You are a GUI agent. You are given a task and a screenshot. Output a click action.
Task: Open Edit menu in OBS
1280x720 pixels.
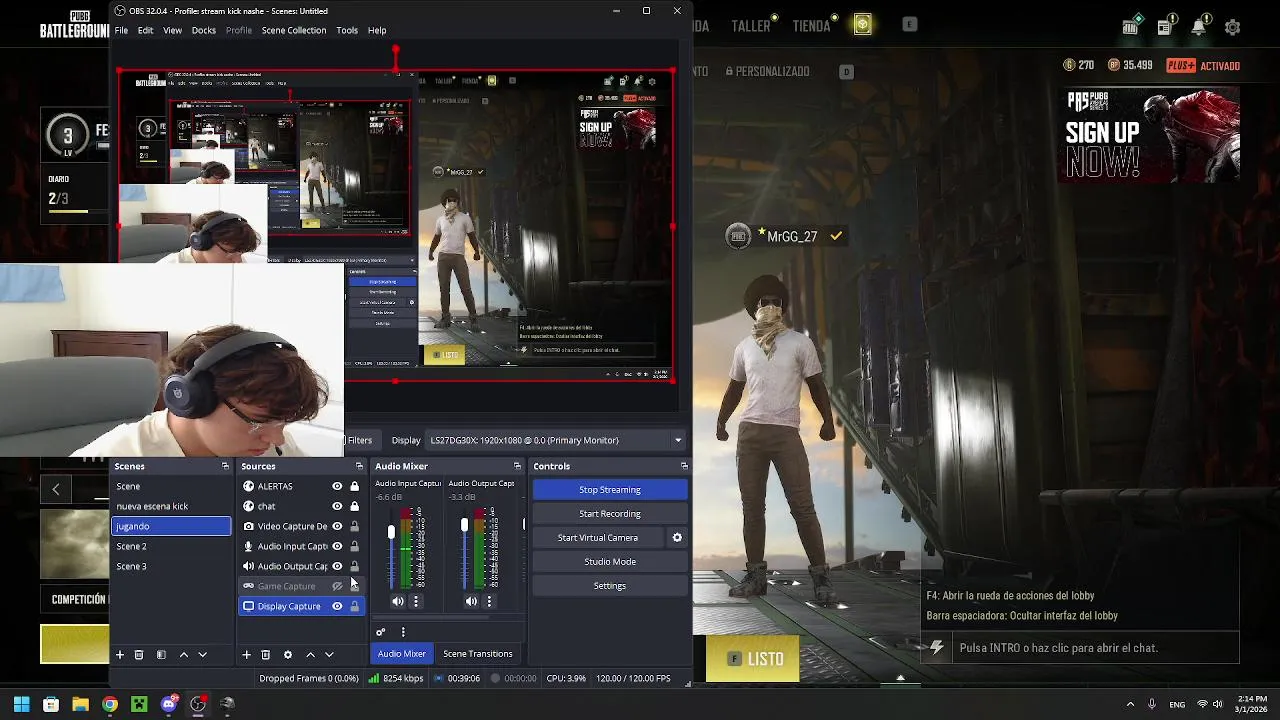(145, 30)
